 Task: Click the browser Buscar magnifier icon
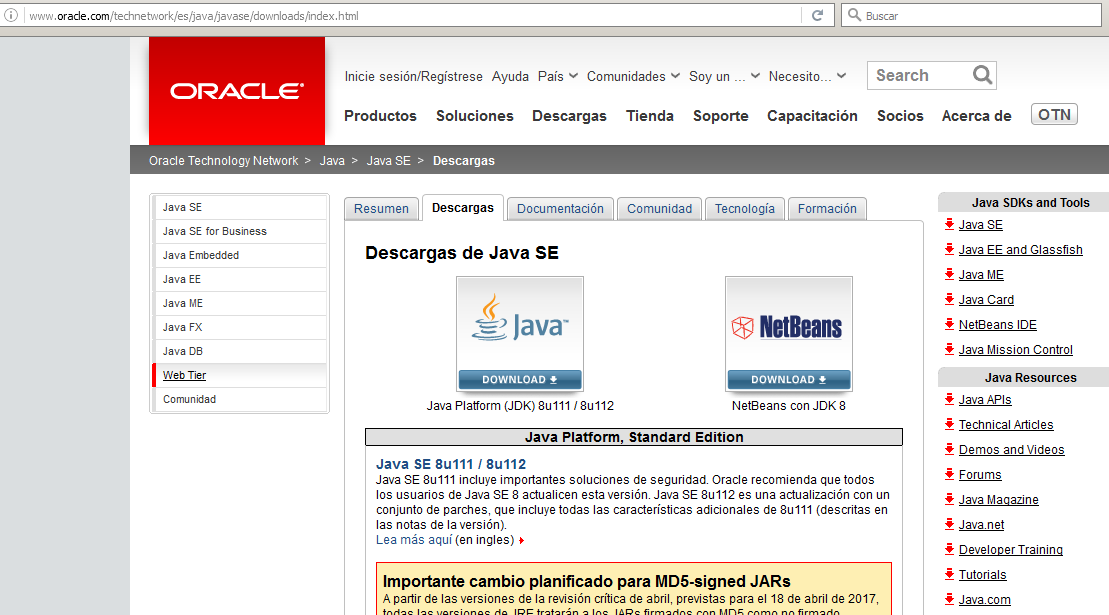point(854,15)
